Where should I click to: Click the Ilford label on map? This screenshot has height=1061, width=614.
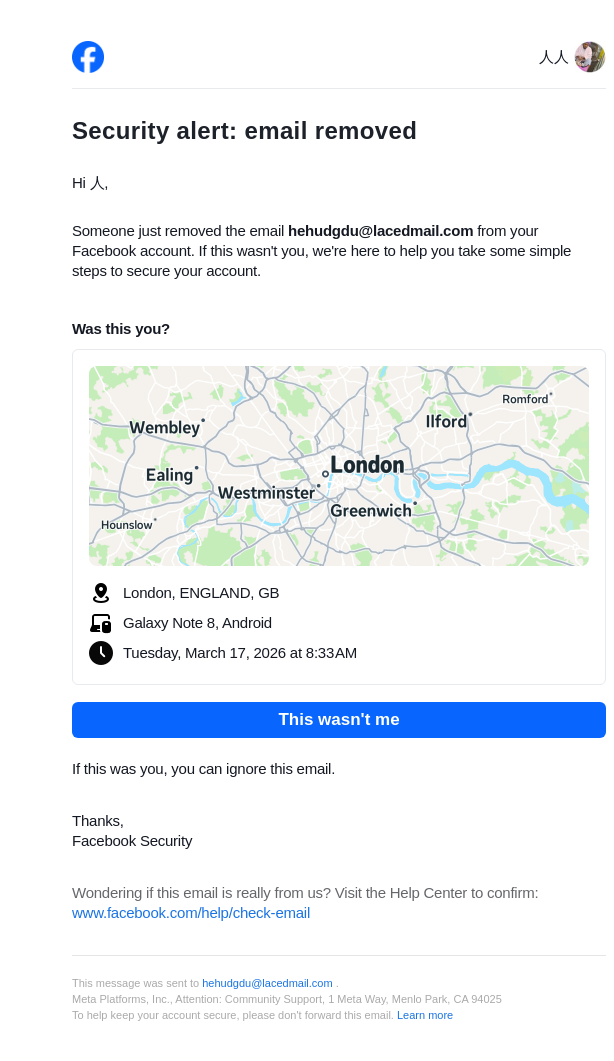click(x=446, y=422)
